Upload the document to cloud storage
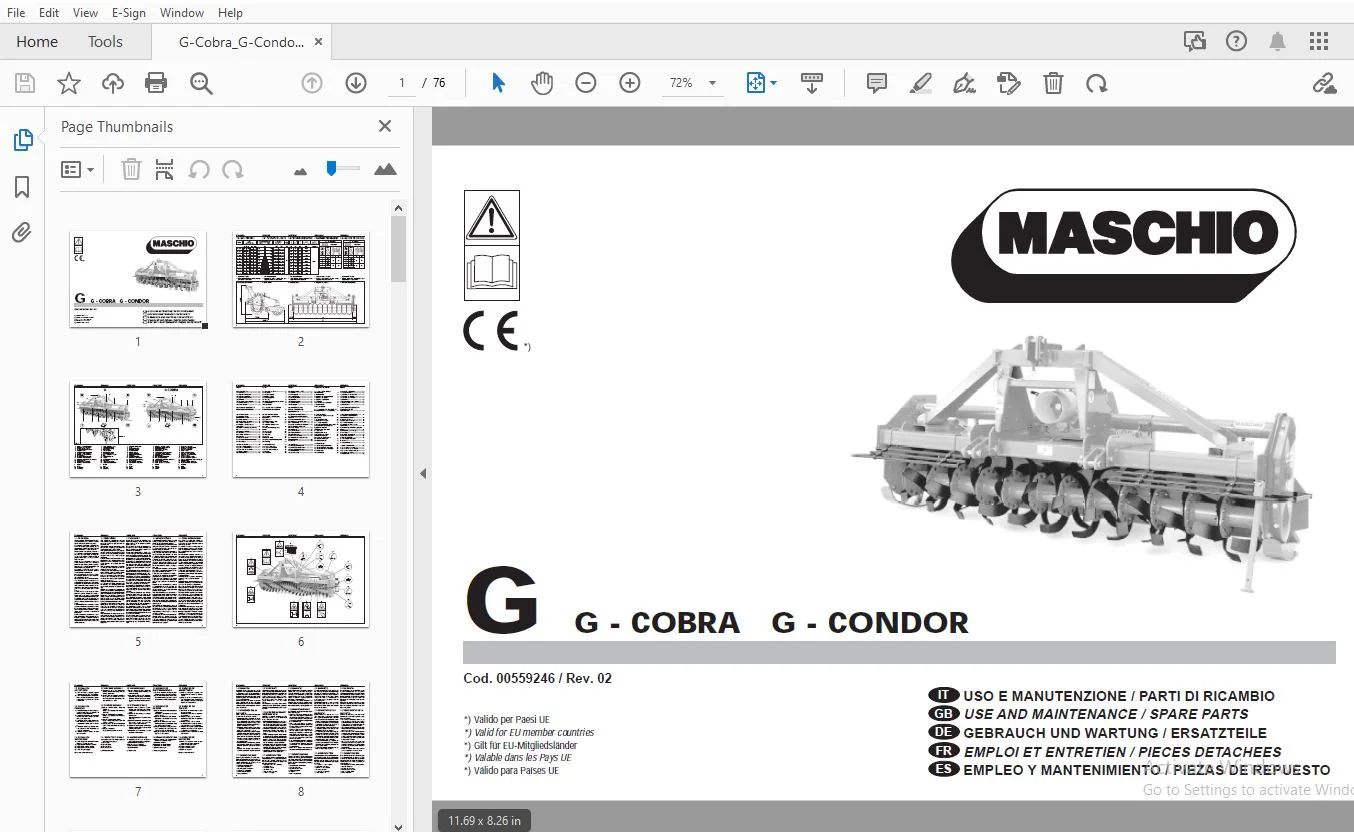 click(113, 83)
